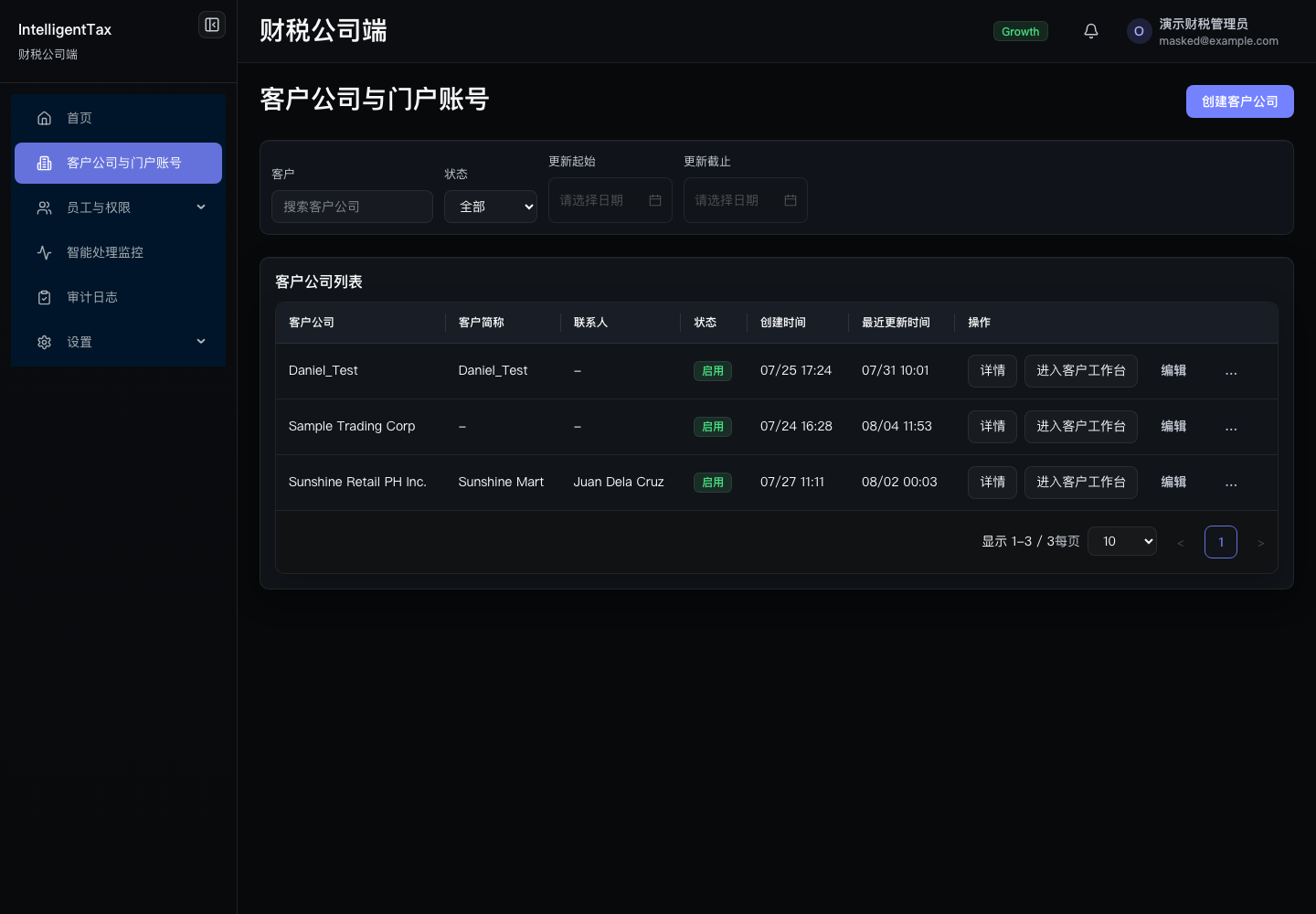The image size is (1316, 914).
Task: Open 员工与权限 menu item
Action: (118, 207)
